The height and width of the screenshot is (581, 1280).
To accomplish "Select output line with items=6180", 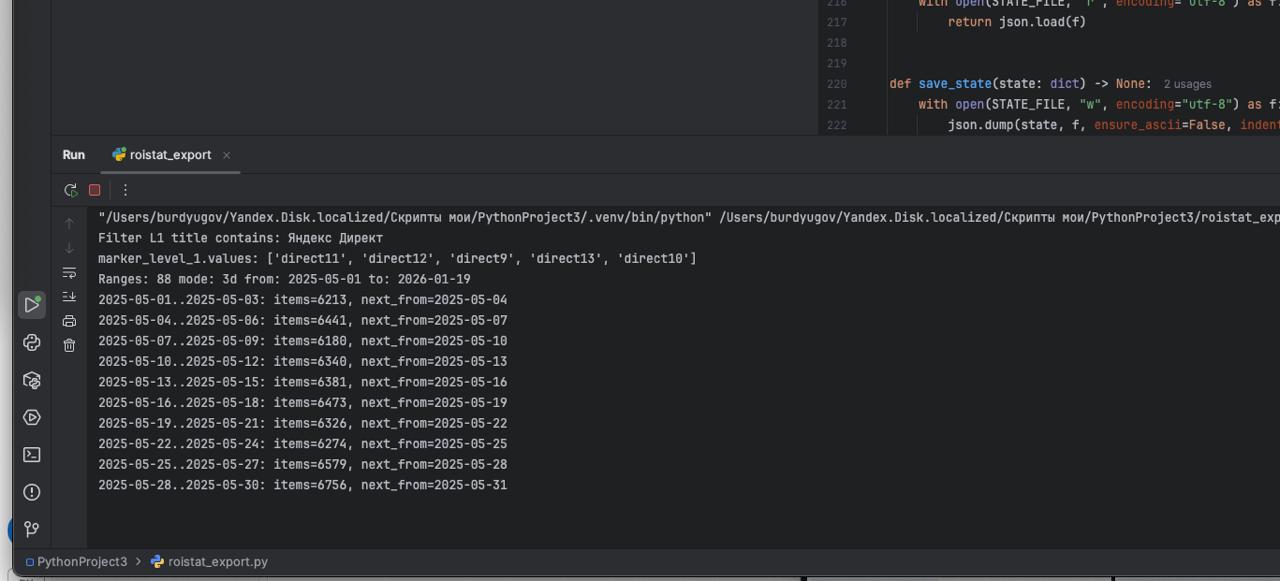I will coord(302,341).
